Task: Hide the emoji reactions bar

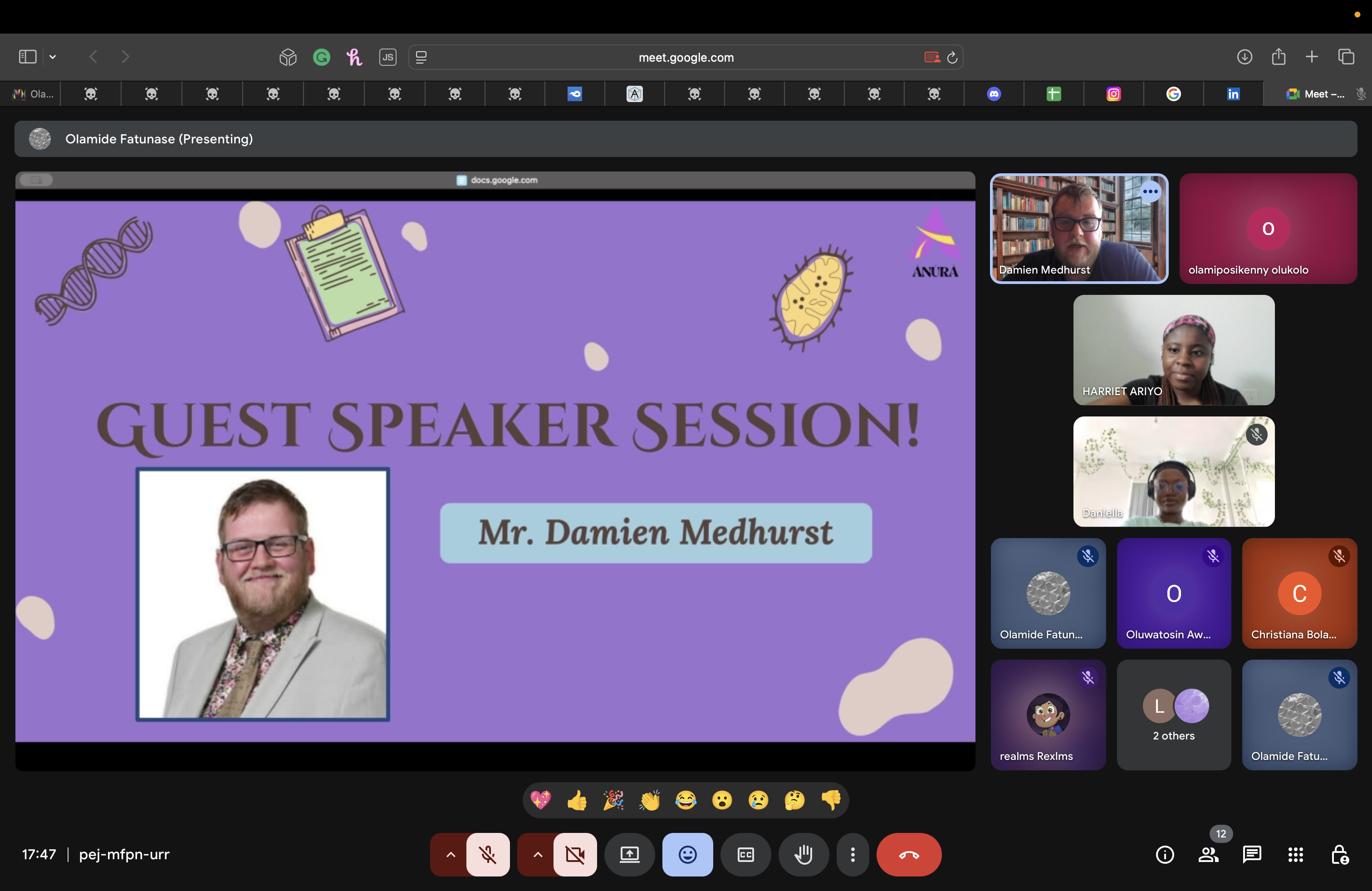Action: [x=687, y=854]
